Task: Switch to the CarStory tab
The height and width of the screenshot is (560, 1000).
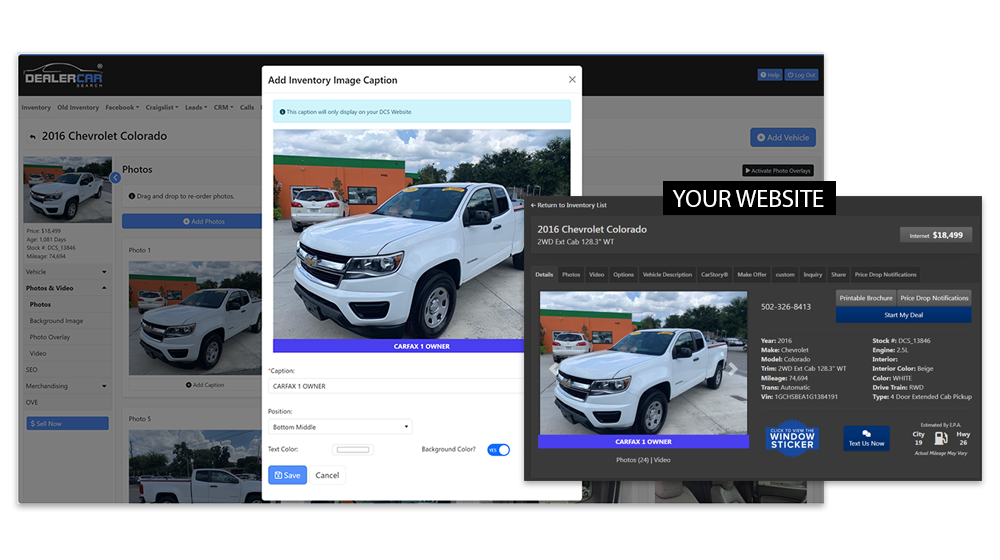Action: pos(714,274)
